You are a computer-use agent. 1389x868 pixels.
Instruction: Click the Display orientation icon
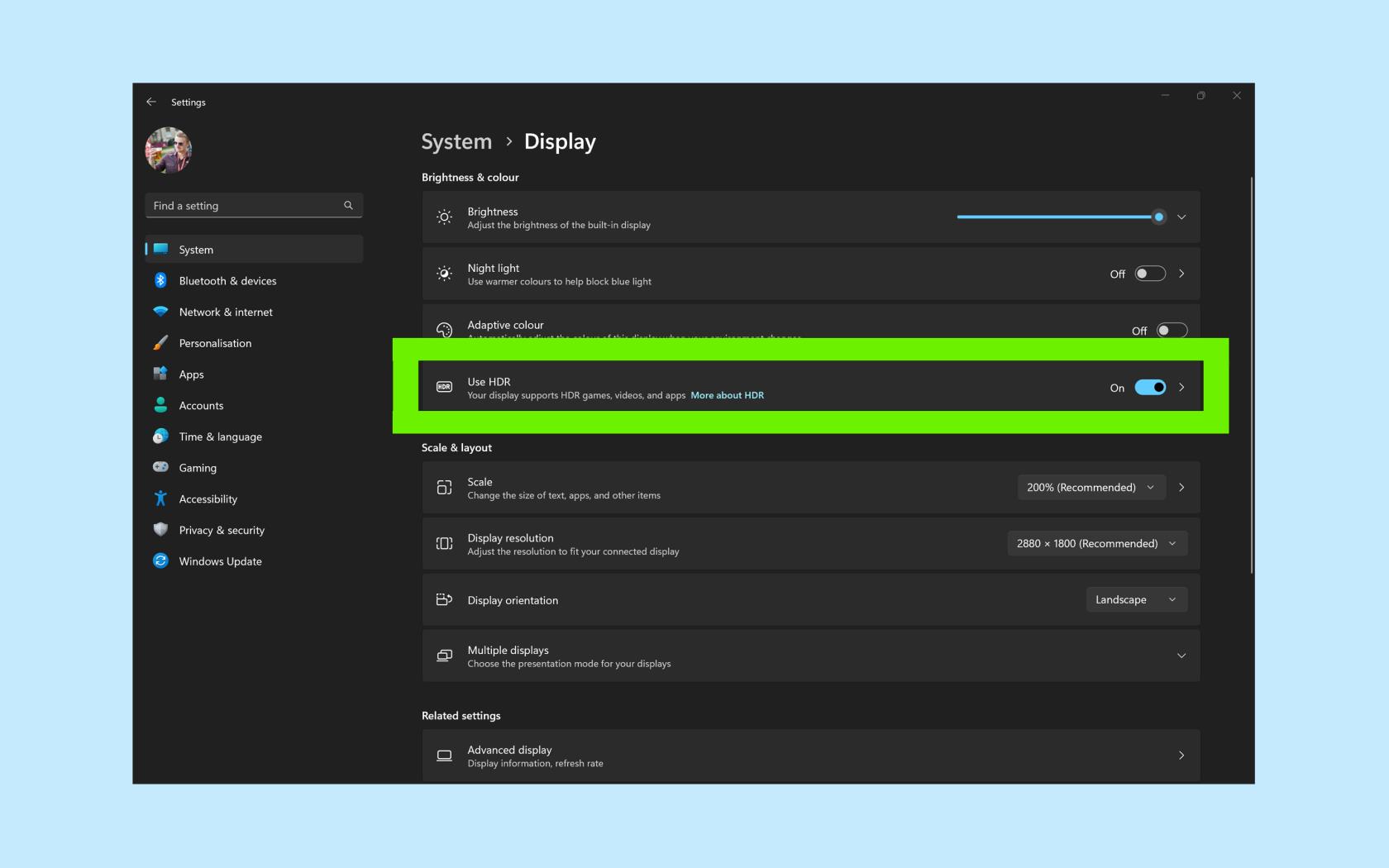(444, 599)
